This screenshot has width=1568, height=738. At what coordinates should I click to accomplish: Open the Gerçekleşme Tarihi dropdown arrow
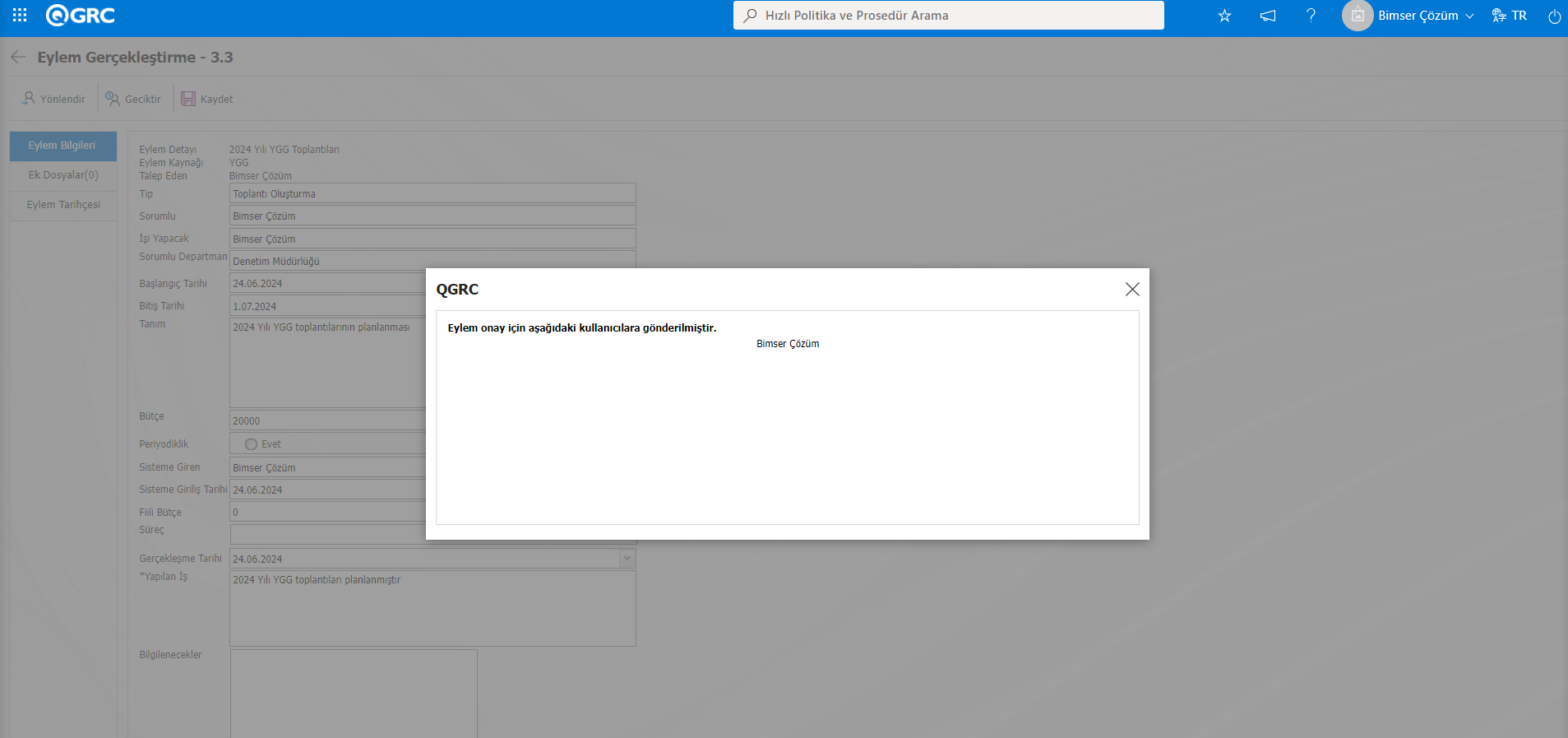[x=627, y=558]
